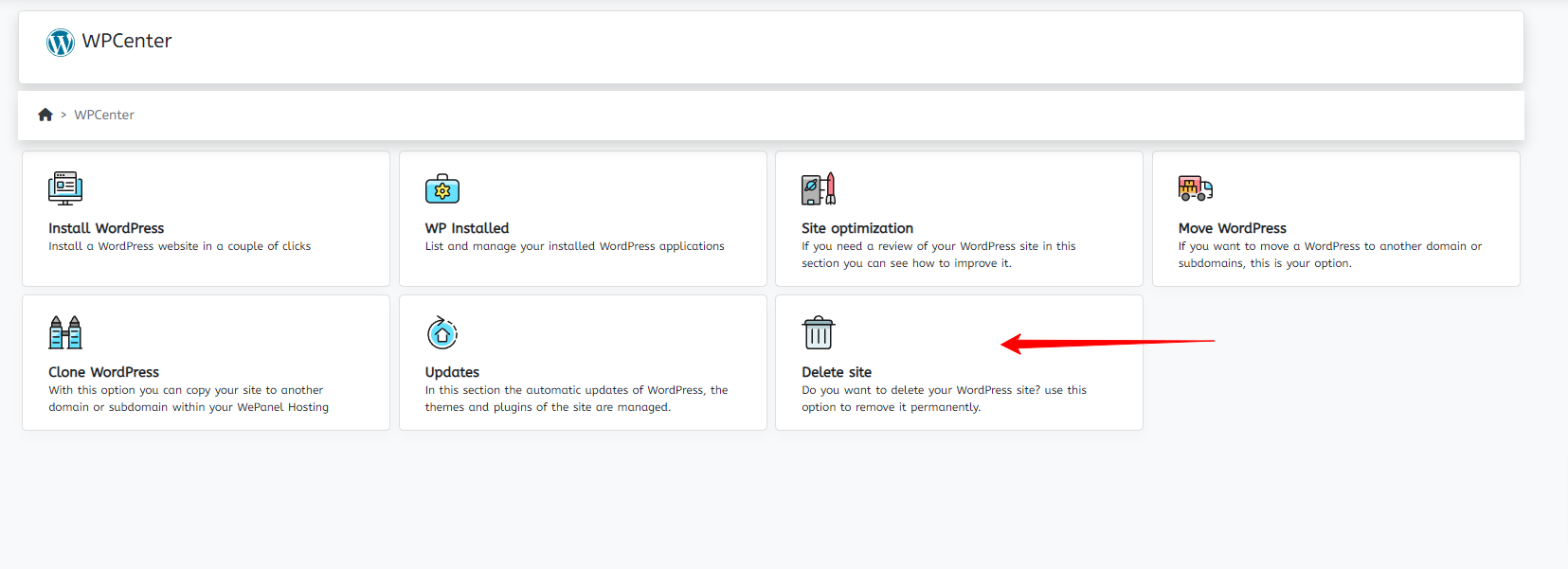Viewport: 1568px width, 569px height.
Task: Click the WP Installed toolbox icon
Action: pos(442,188)
